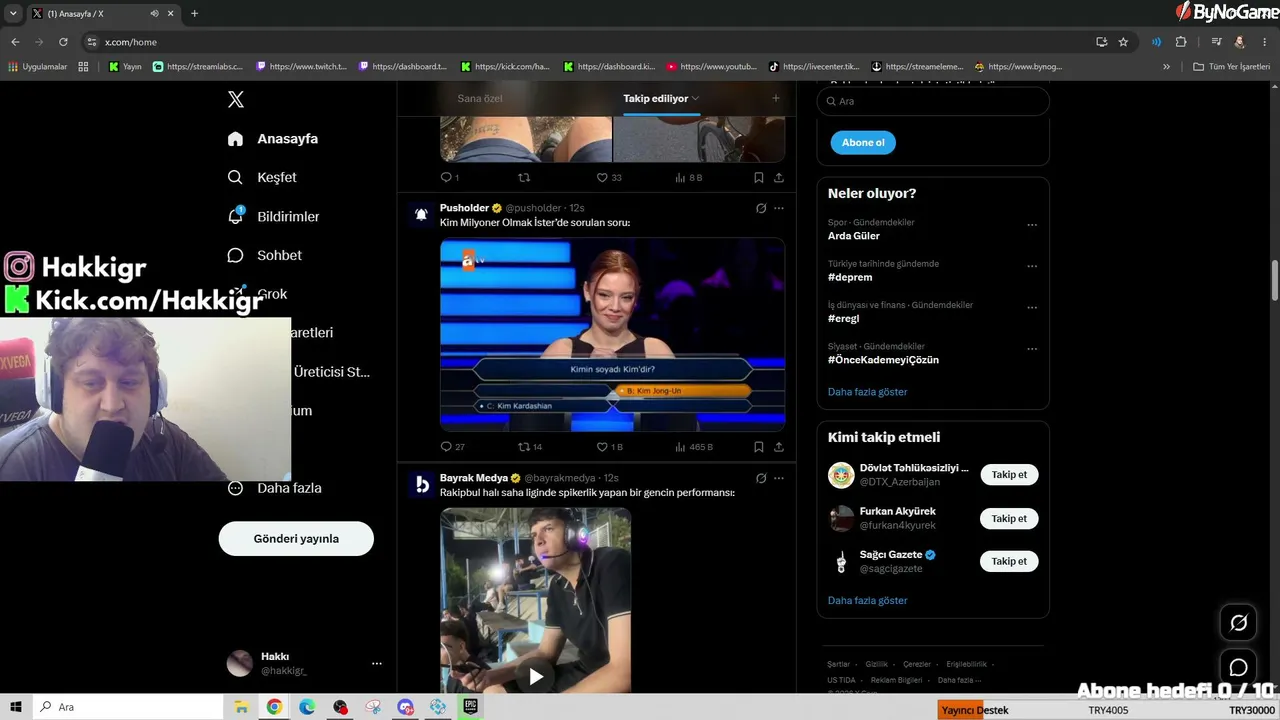The width and height of the screenshot is (1280, 720).
Task: Open Uygulamalar apps shortcut
Action: pyautogui.click(x=38, y=67)
